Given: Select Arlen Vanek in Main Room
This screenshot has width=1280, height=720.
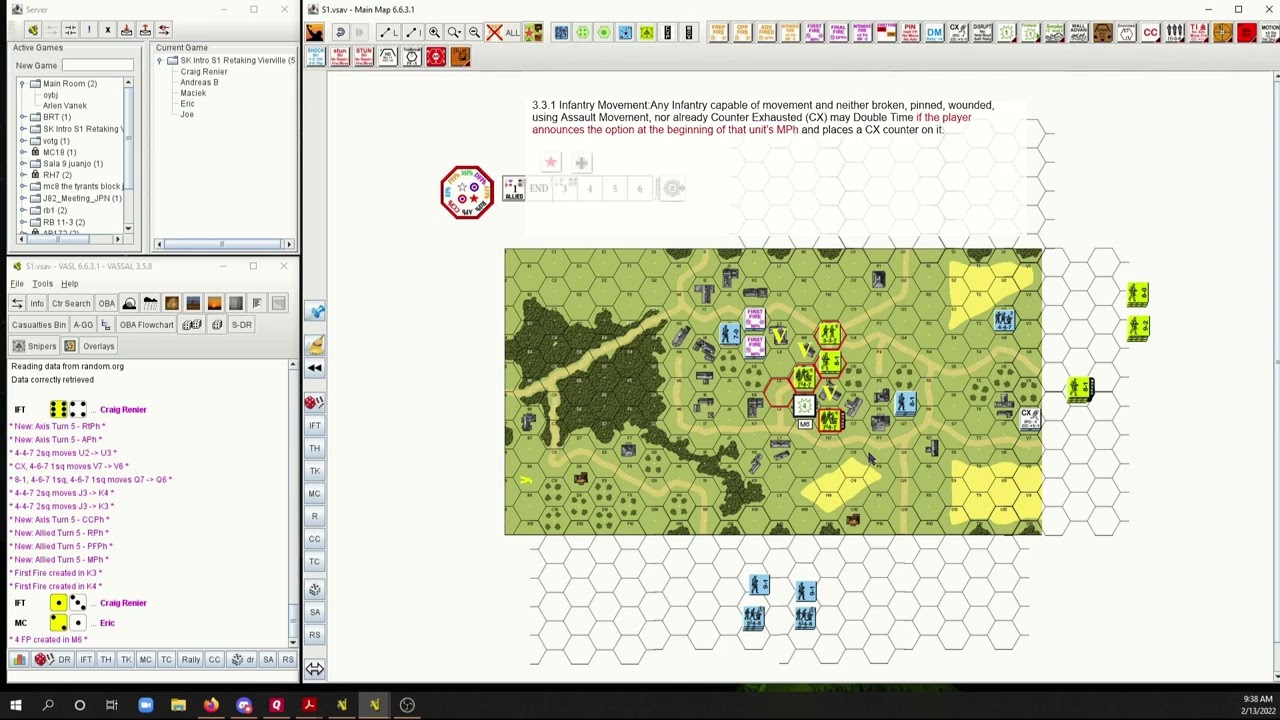Looking at the screenshot, I should pos(65,106).
